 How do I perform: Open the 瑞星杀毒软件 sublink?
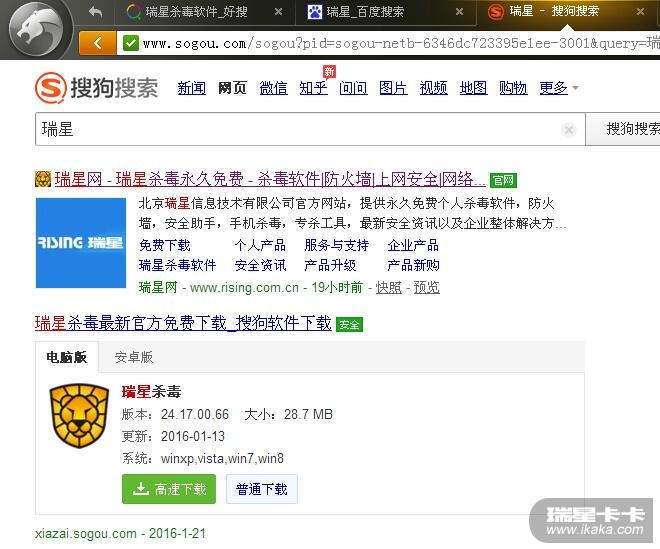point(177,265)
